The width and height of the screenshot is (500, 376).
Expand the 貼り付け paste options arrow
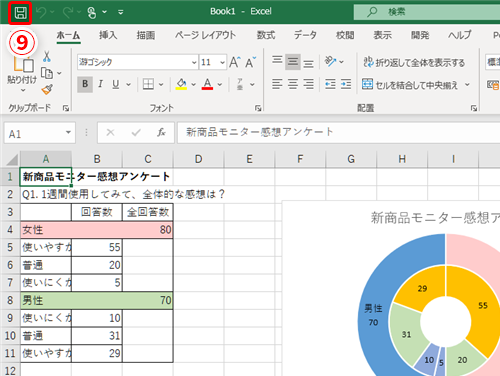click(23, 90)
